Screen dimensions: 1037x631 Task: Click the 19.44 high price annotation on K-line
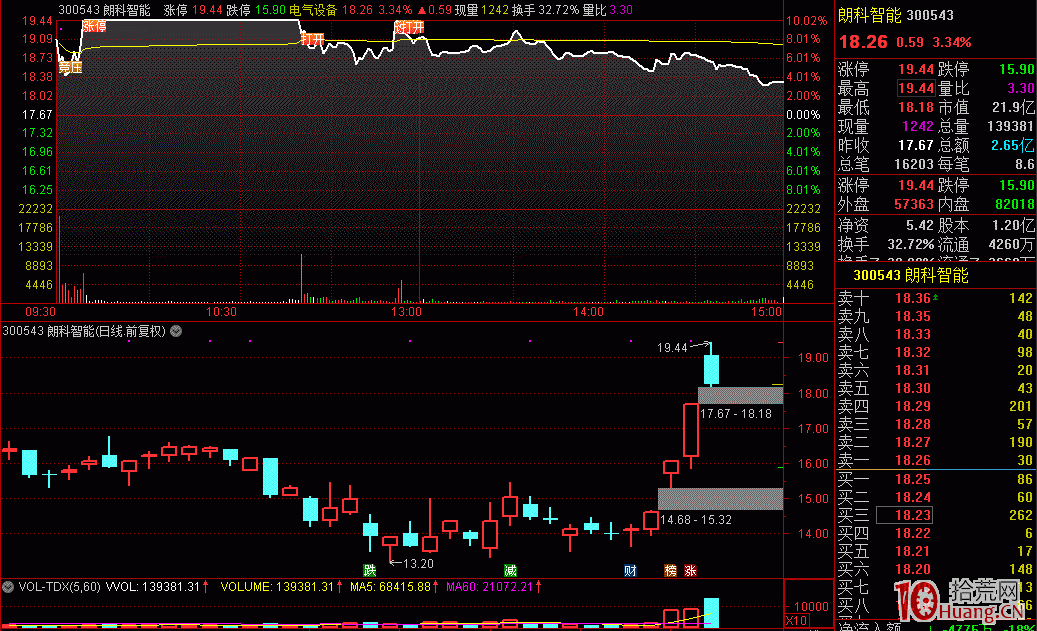click(672, 347)
